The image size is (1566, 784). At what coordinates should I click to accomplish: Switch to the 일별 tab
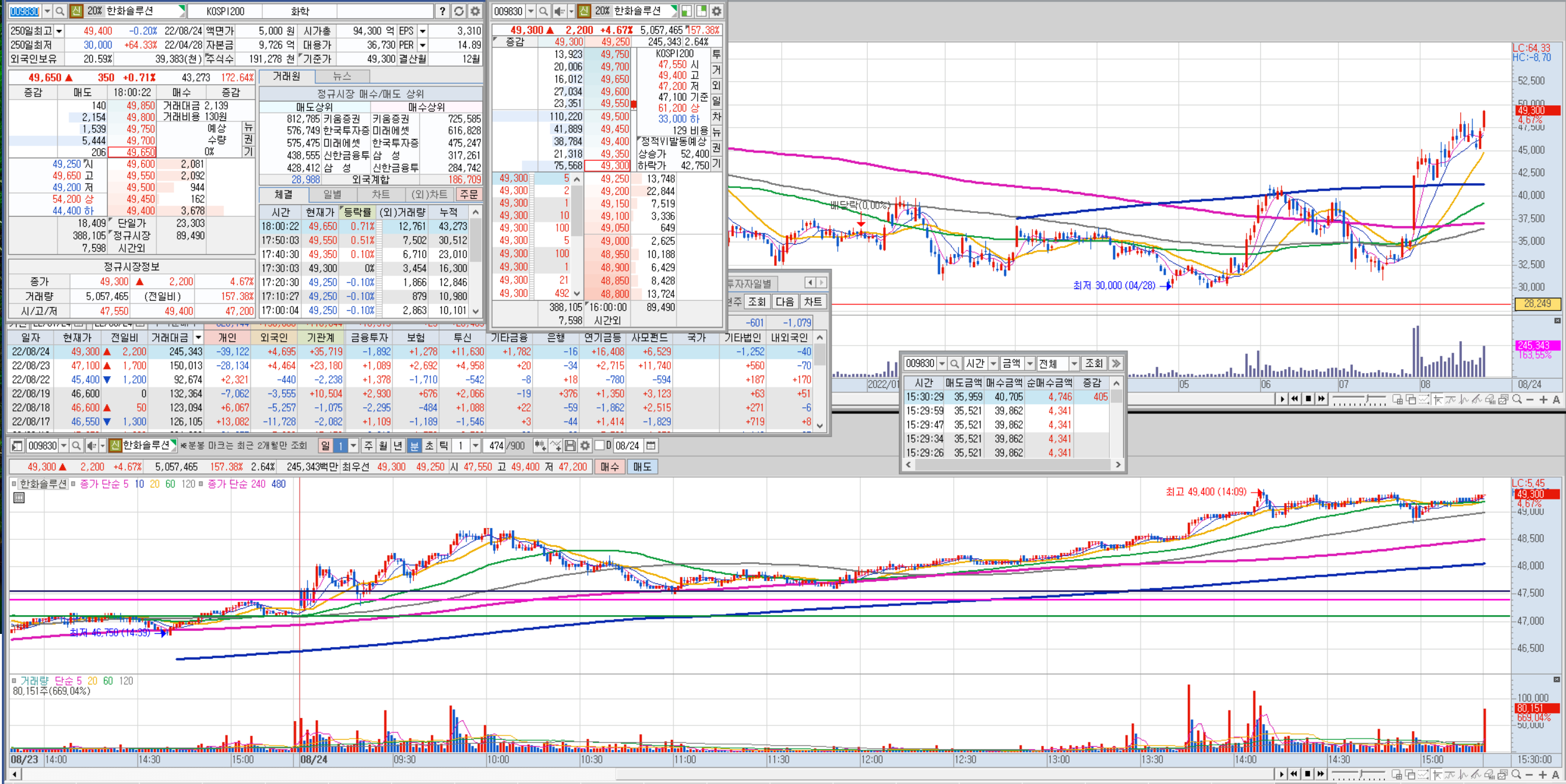tap(332, 194)
